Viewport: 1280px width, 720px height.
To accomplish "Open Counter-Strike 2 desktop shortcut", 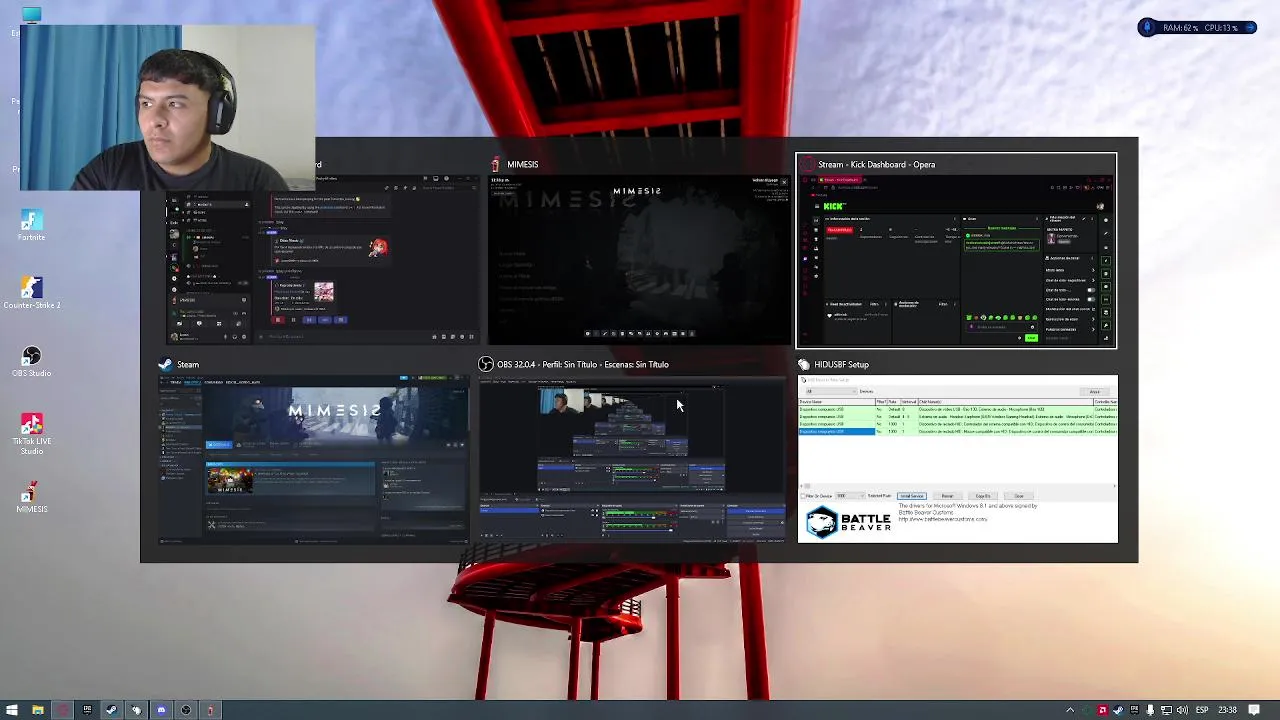I will pos(31,293).
